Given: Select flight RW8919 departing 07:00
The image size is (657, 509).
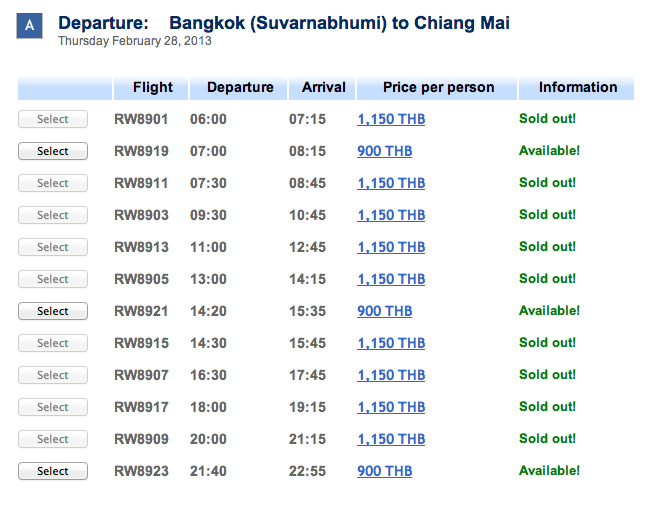Looking at the screenshot, I should [53, 151].
